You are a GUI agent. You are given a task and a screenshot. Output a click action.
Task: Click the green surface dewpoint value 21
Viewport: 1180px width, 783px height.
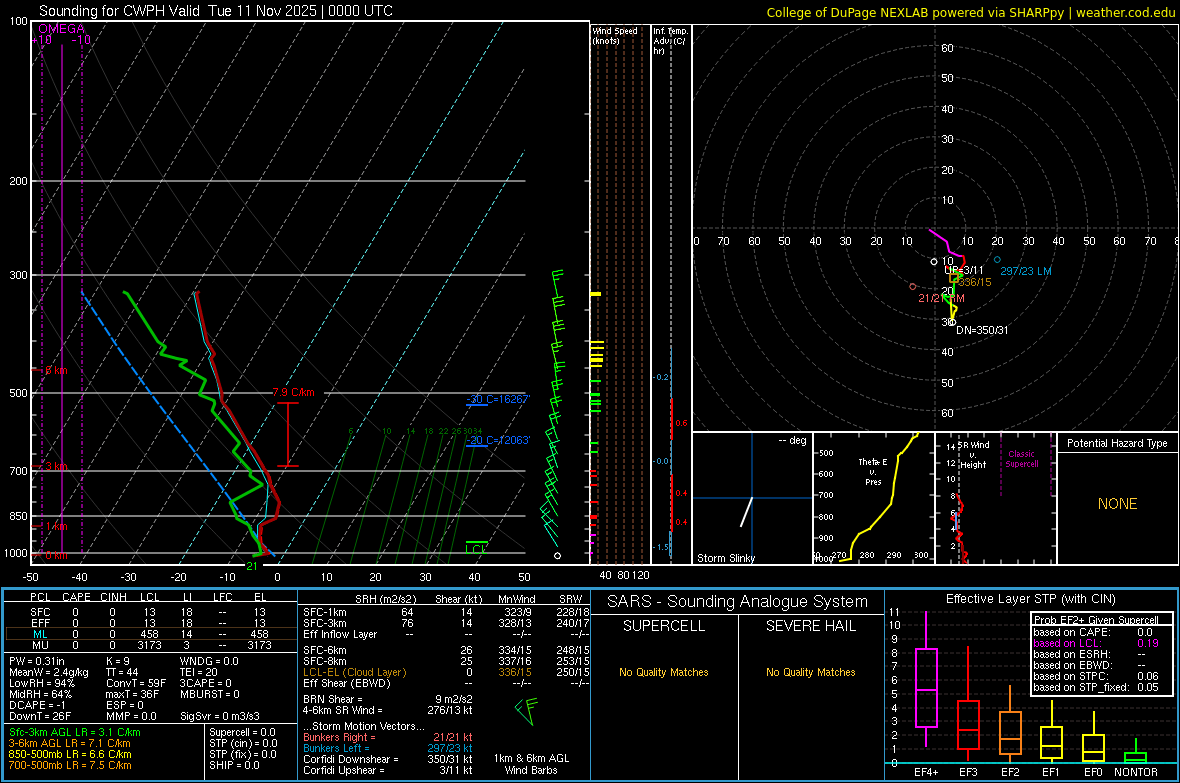pos(252,566)
